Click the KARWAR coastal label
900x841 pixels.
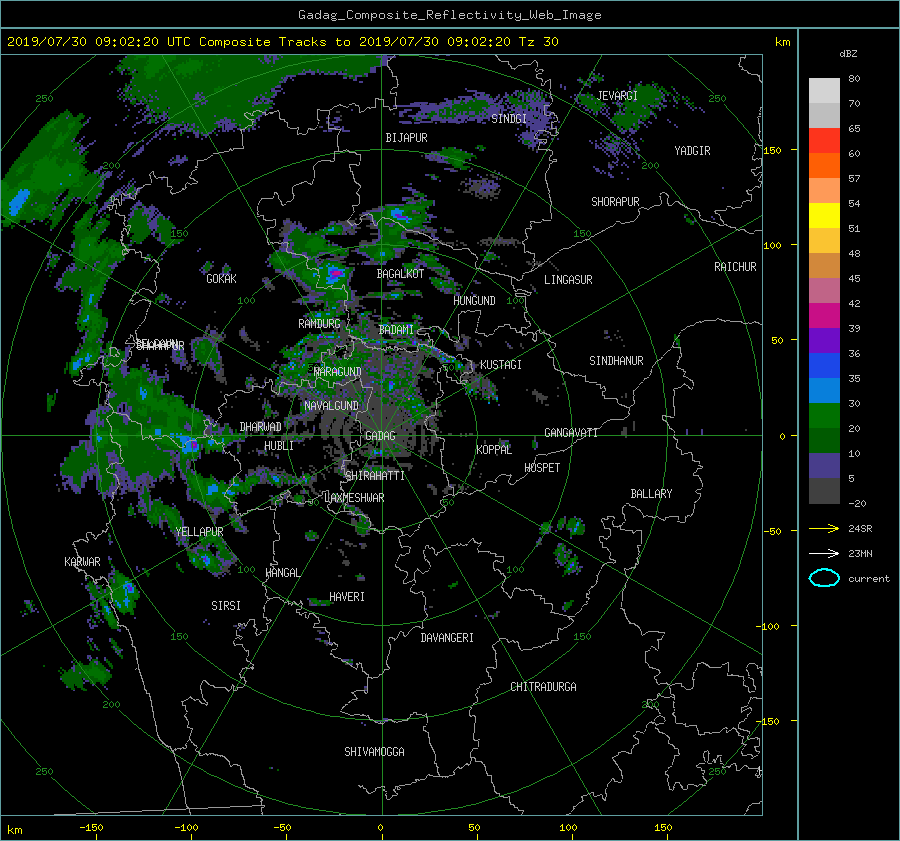click(82, 561)
